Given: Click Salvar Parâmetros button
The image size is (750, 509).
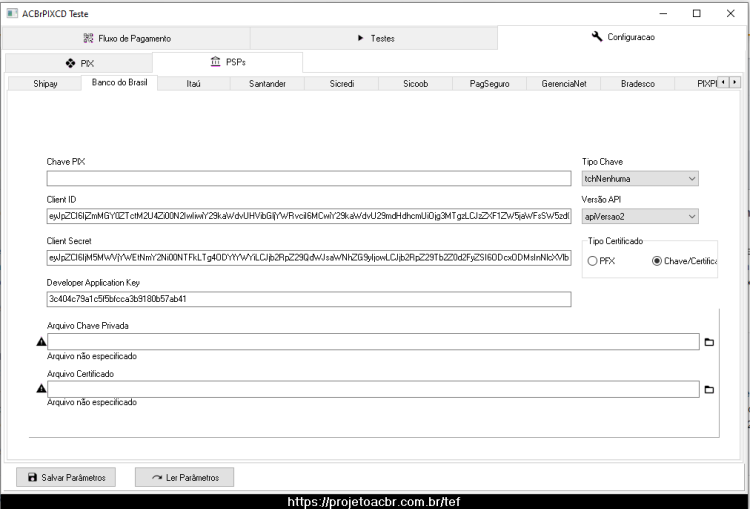Looking at the screenshot, I should [x=66, y=477].
